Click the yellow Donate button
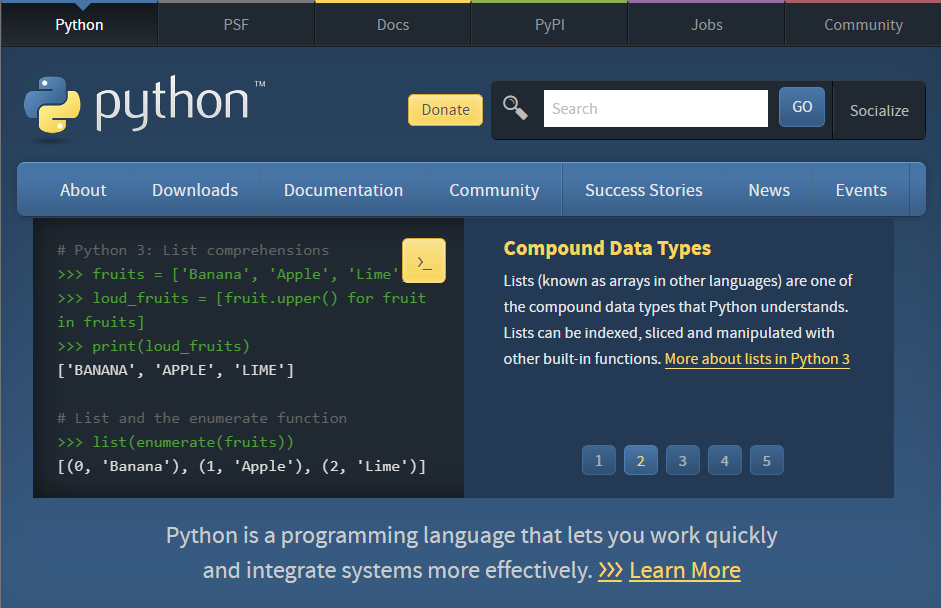This screenshot has height=608, width=941. tap(445, 110)
